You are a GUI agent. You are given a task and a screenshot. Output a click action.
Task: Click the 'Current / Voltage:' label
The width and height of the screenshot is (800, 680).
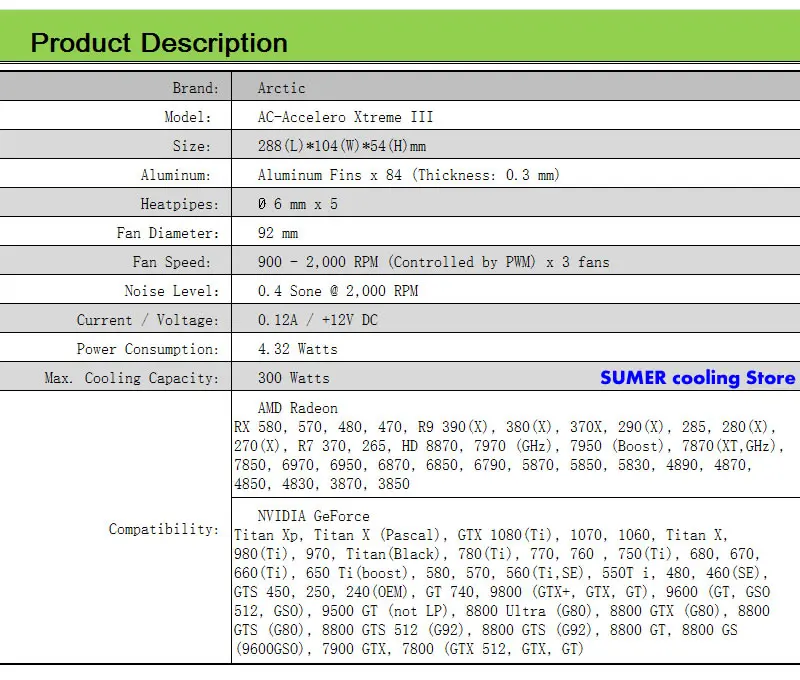[148, 320]
